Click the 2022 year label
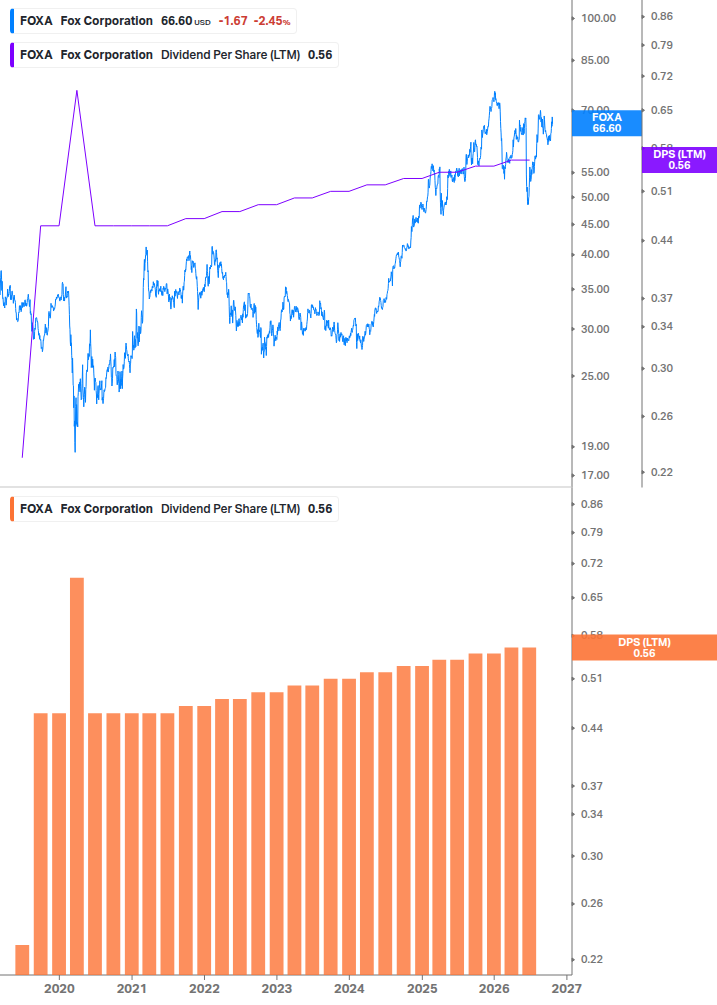 [x=204, y=989]
